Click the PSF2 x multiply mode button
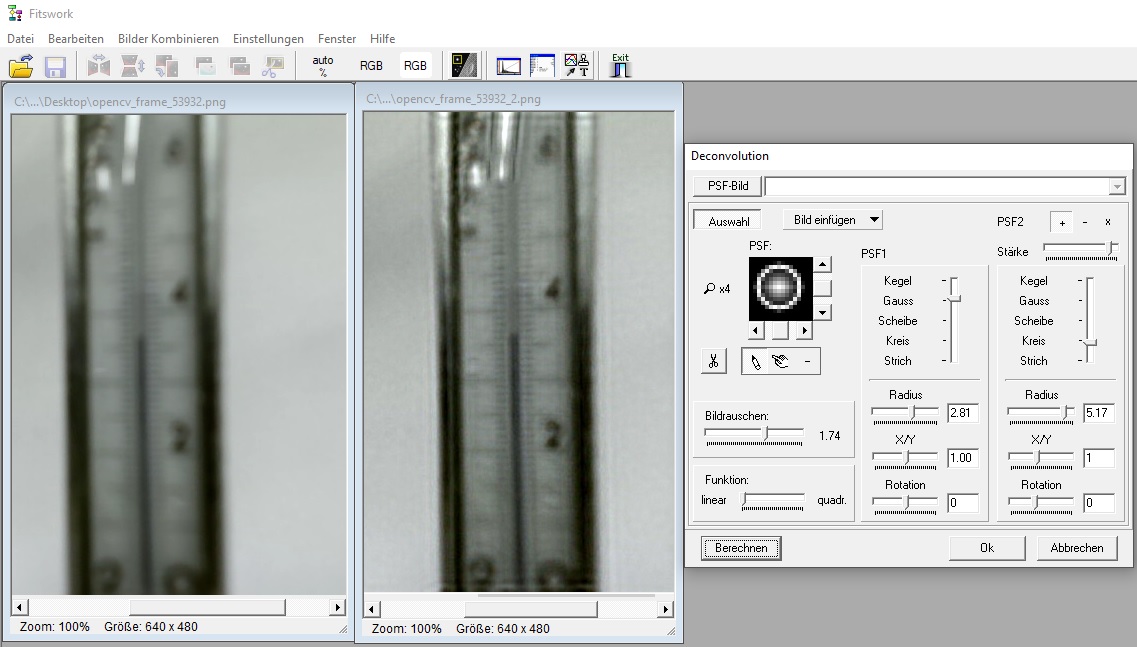This screenshot has width=1137, height=647. click(1107, 222)
